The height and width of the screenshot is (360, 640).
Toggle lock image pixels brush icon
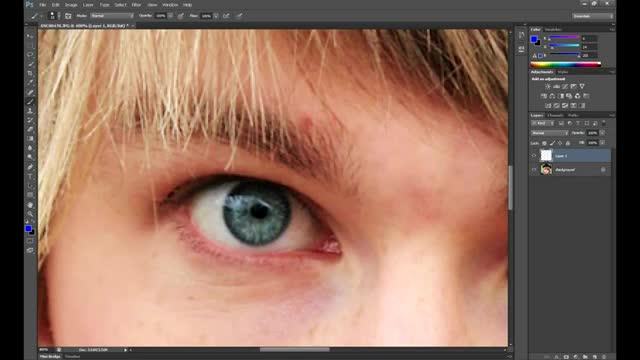tap(552, 143)
